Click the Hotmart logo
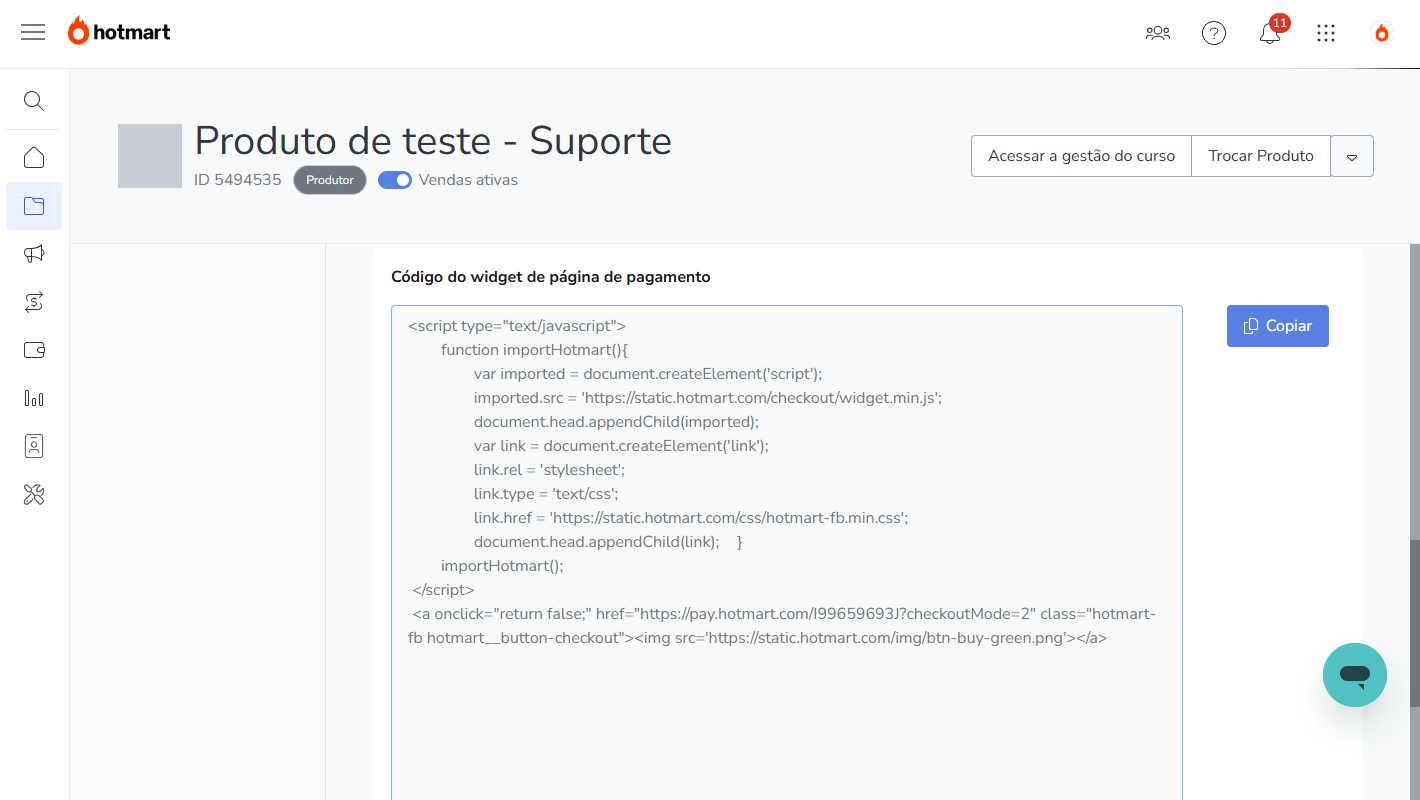The image size is (1420, 800). (119, 32)
